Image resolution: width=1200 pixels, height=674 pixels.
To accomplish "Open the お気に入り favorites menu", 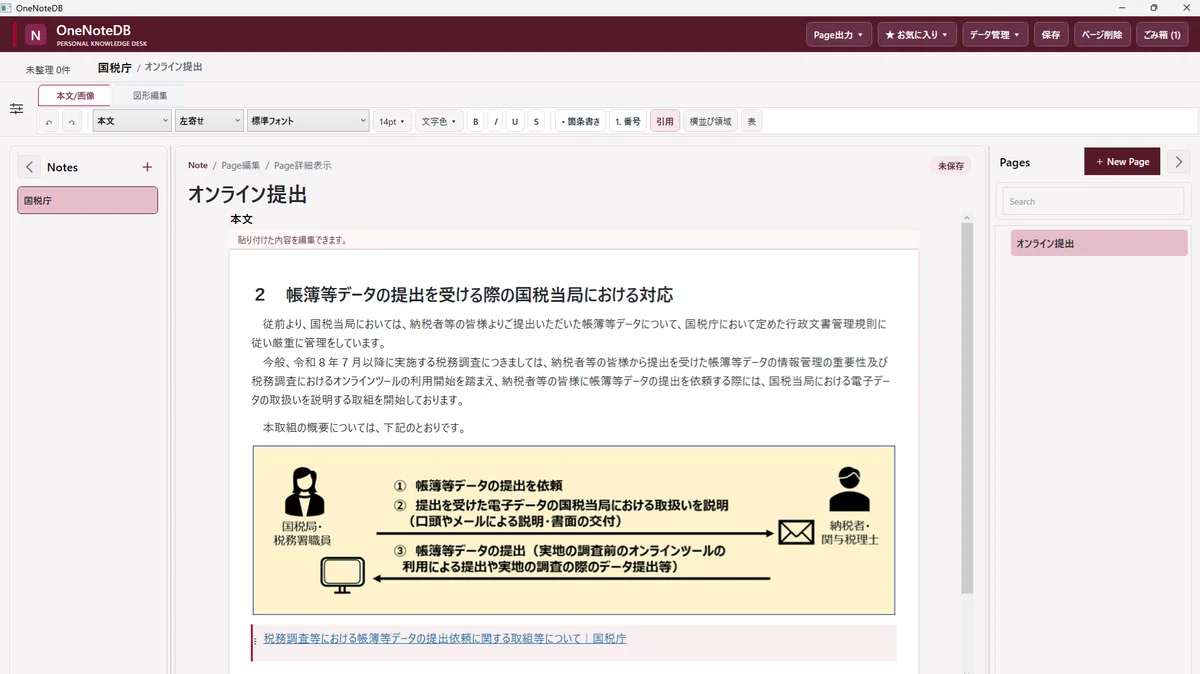I will (917, 35).
